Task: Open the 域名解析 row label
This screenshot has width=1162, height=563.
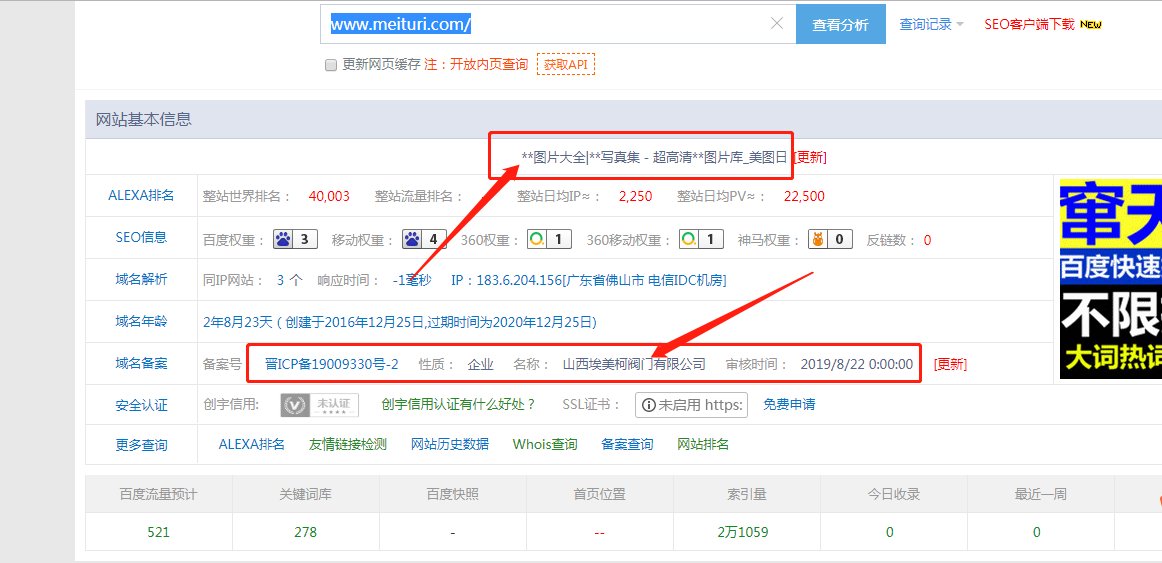Action: (141, 279)
